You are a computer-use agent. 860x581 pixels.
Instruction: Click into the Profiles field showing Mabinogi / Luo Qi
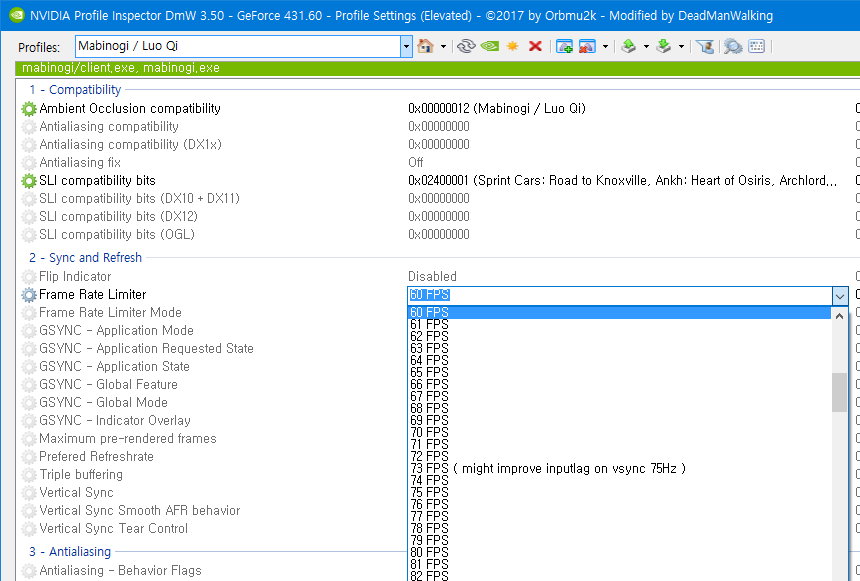click(237, 46)
